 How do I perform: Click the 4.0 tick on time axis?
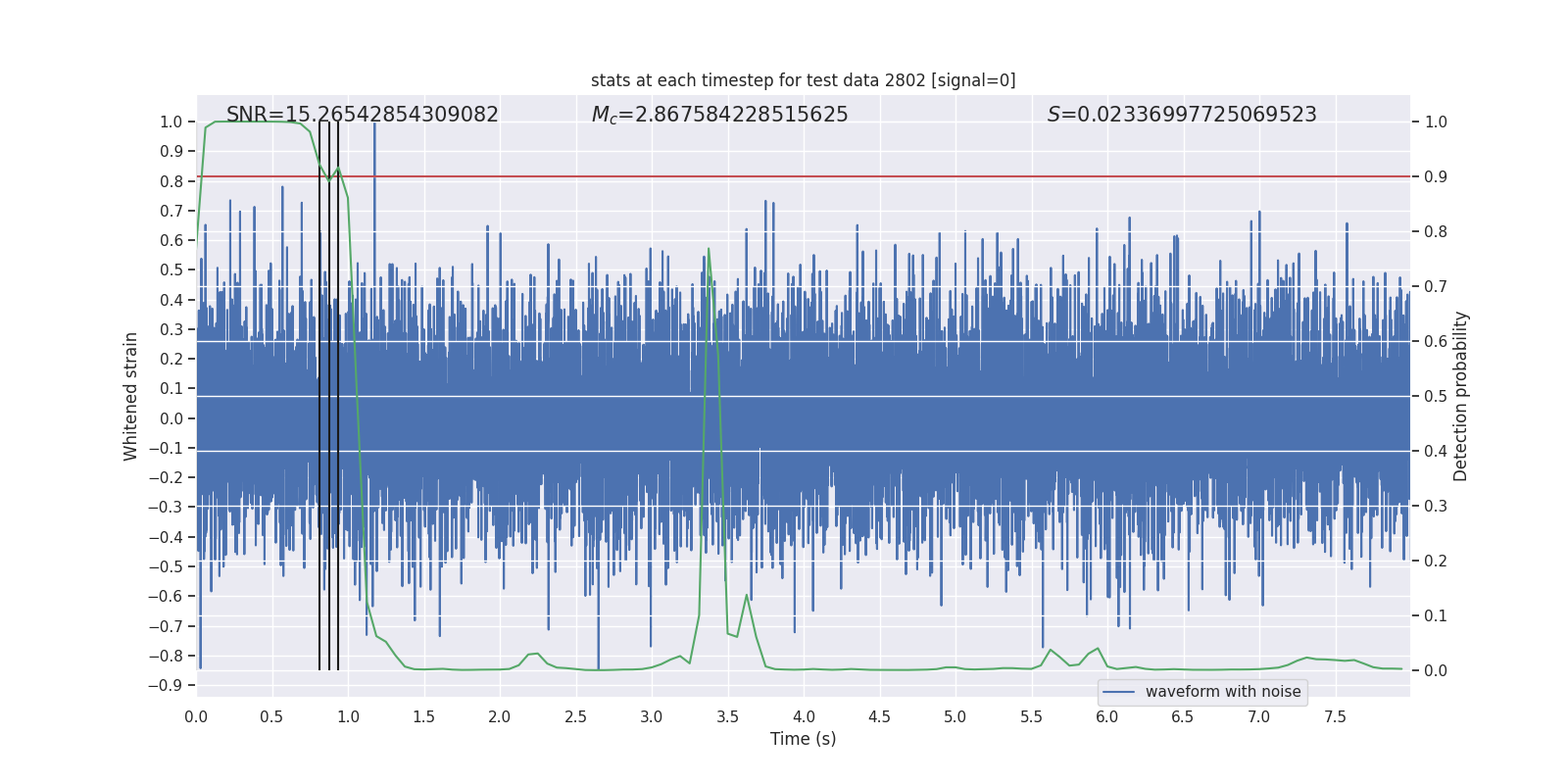click(x=804, y=716)
